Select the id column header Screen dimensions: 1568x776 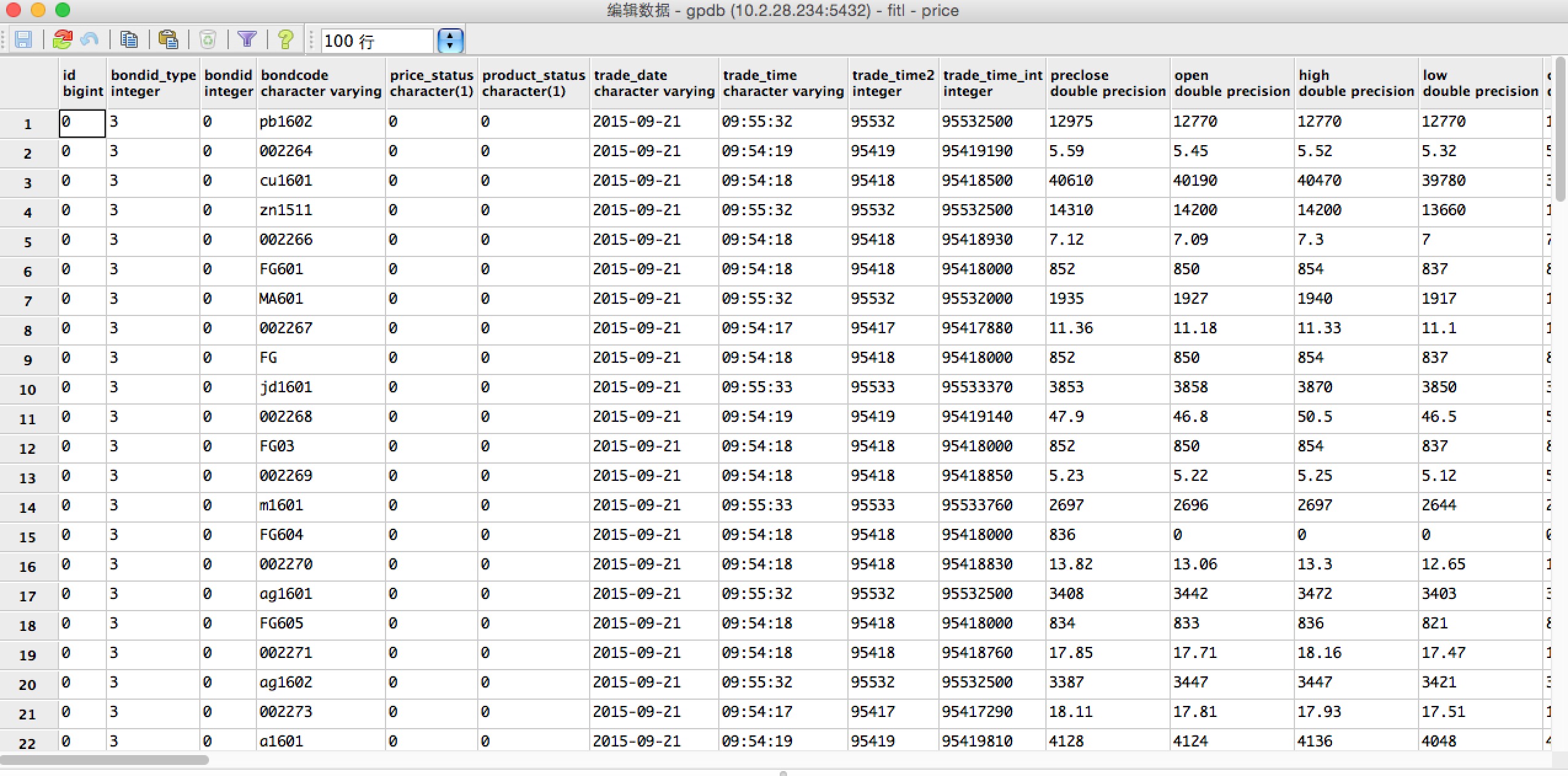pyautogui.click(x=82, y=84)
